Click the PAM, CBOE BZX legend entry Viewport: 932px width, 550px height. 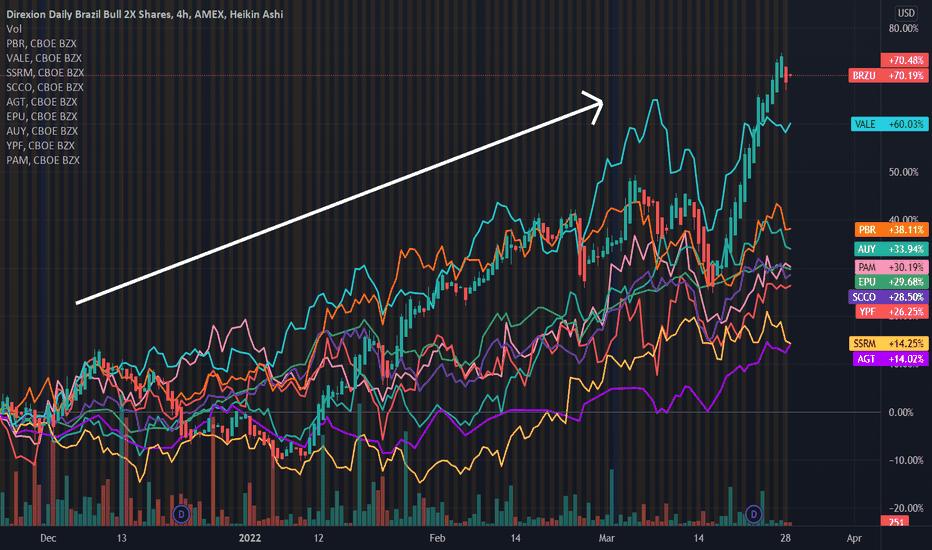pyautogui.click(x=43, y=160)
